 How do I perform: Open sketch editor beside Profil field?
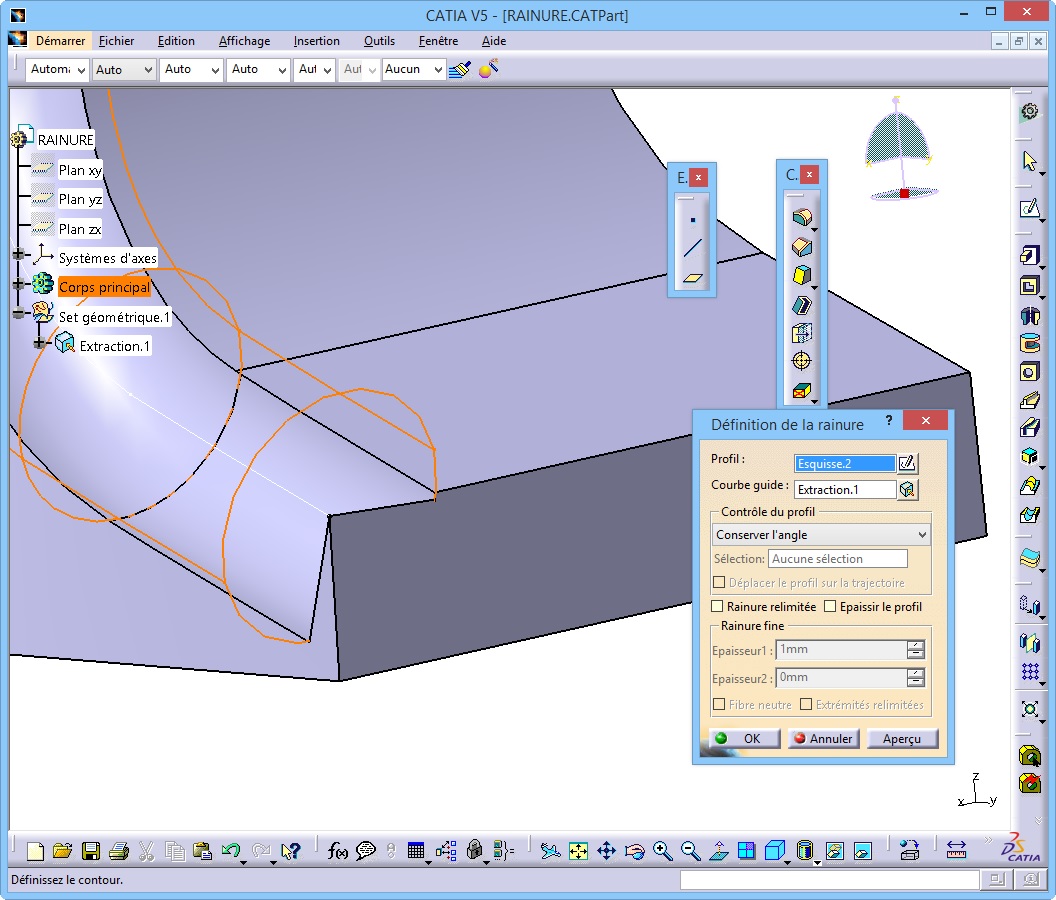[907, 463]
